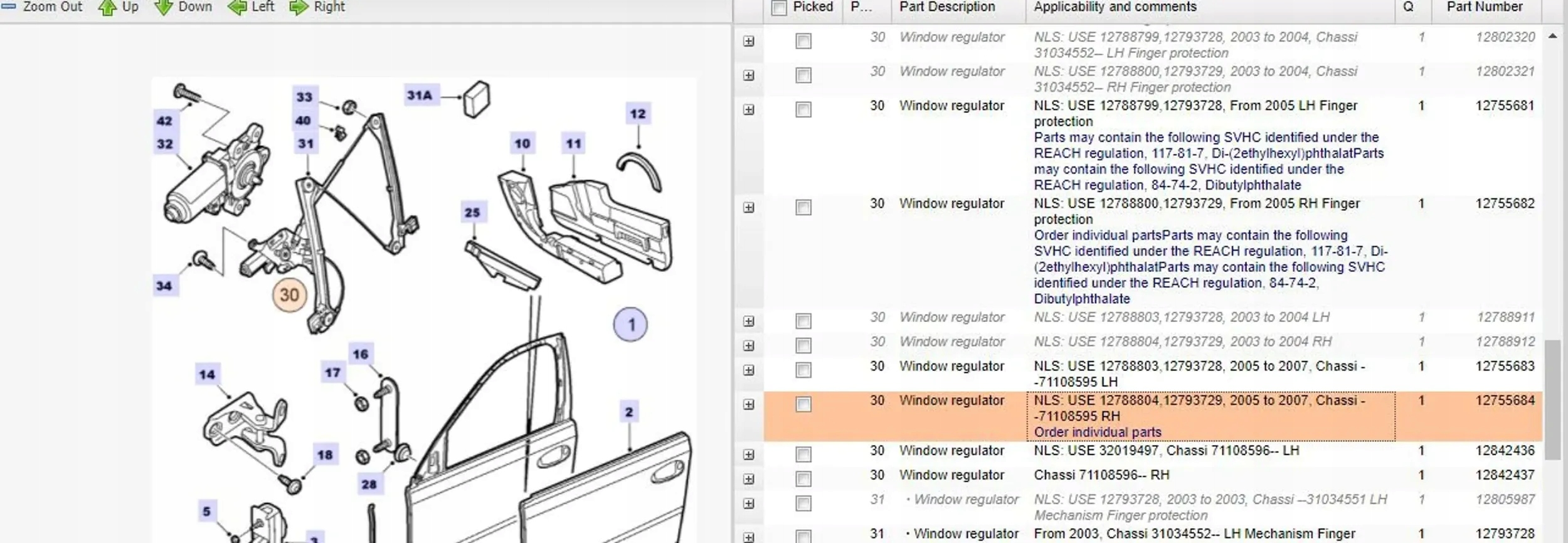Pick callout 42 screw label
1568x543 pixels.
click(x=164, y=121)
